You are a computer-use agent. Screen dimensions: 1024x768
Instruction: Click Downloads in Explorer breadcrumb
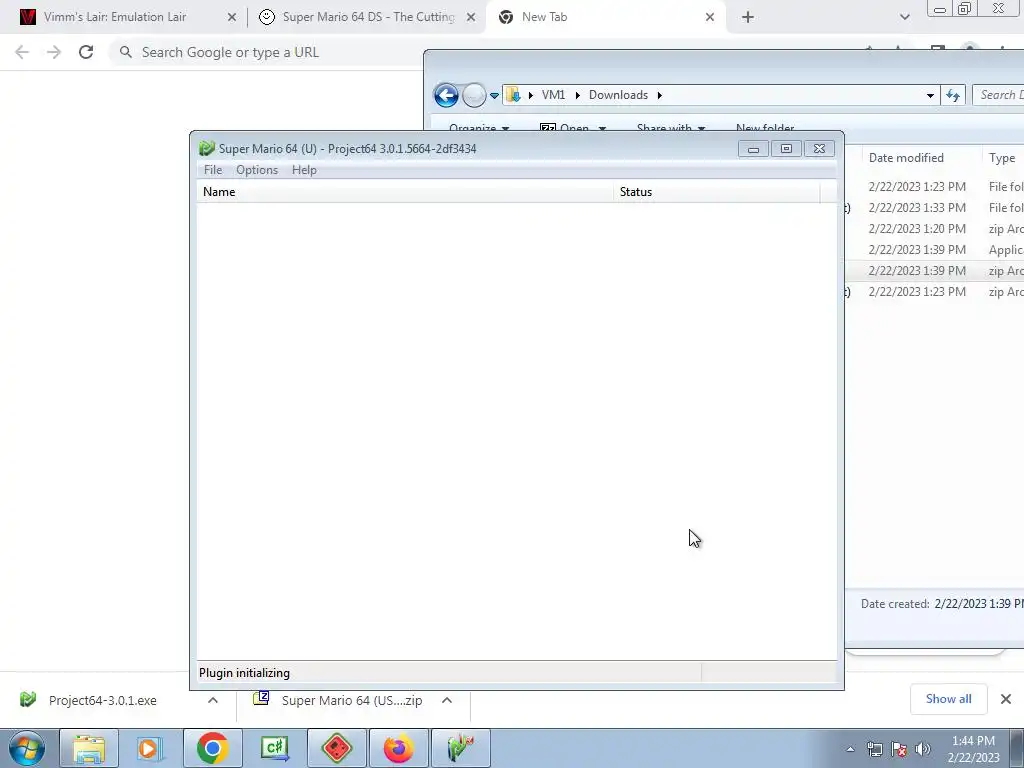(x=618, y=95)
